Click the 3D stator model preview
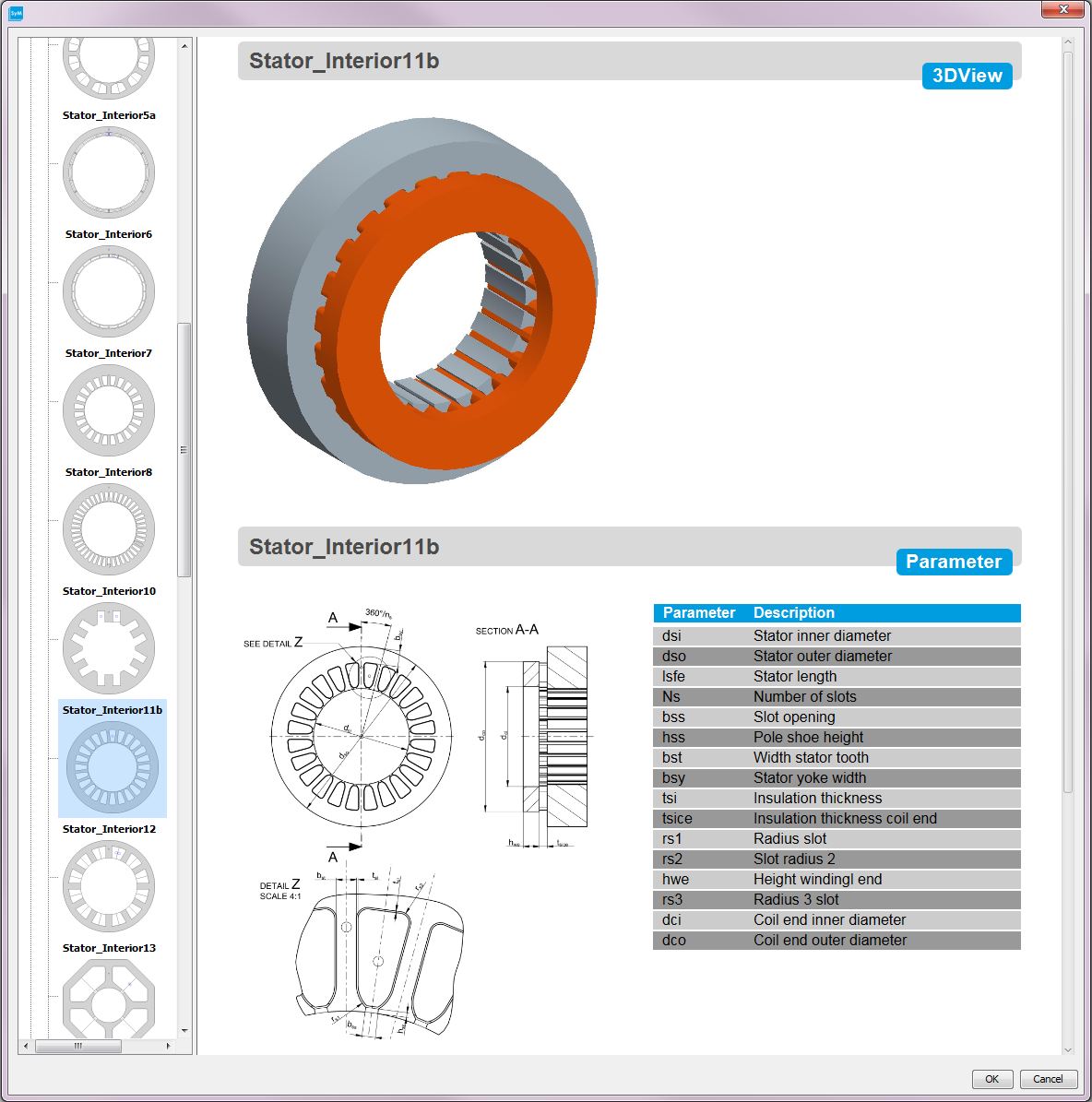Viewport: 1092px width, 1102px height. click(x=421, y=301)
